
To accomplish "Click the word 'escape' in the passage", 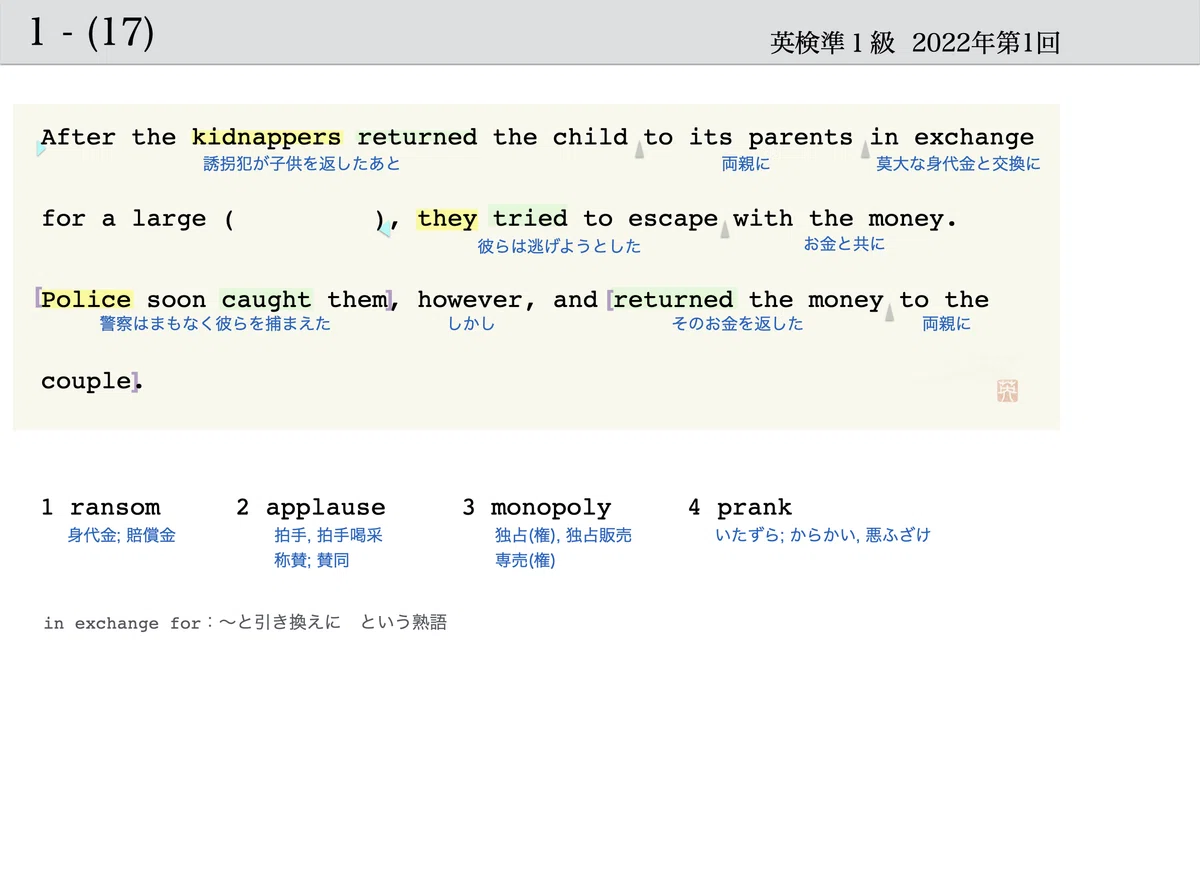I will point(673,219).
